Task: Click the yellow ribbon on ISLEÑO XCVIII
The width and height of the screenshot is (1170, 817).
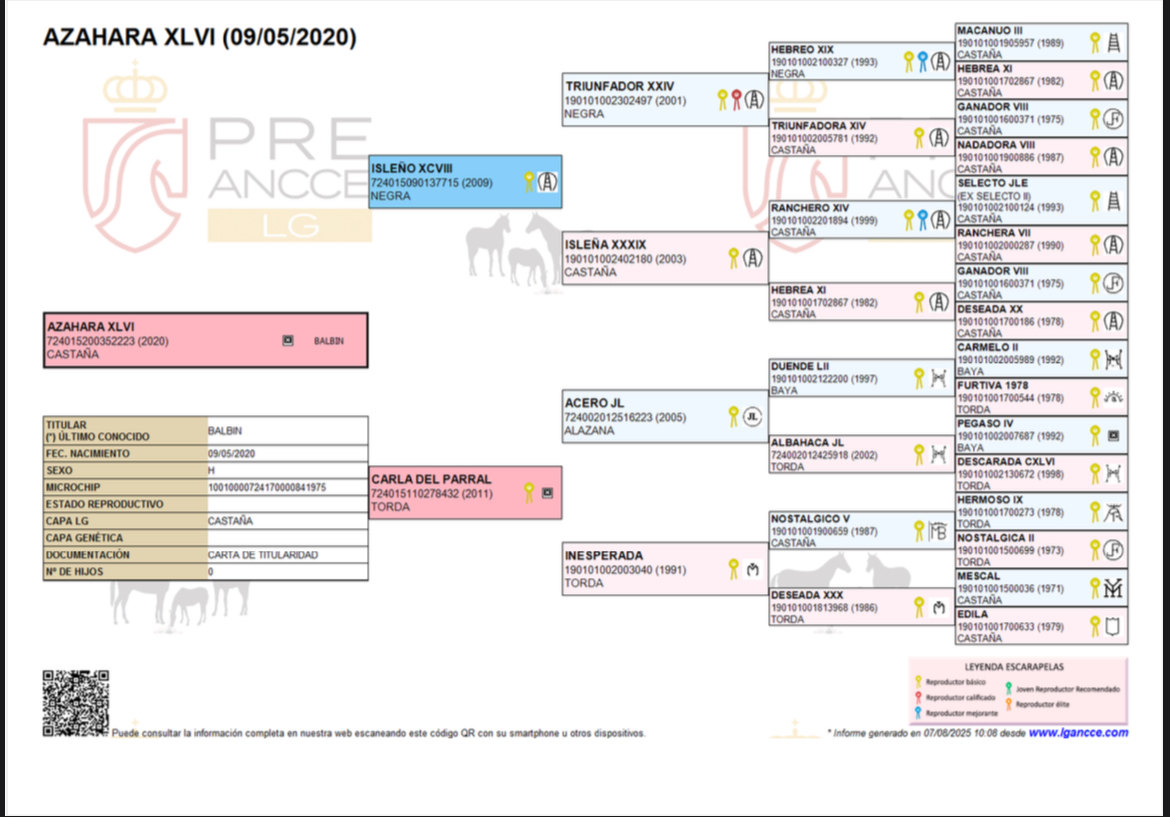Action: [529, 181]
